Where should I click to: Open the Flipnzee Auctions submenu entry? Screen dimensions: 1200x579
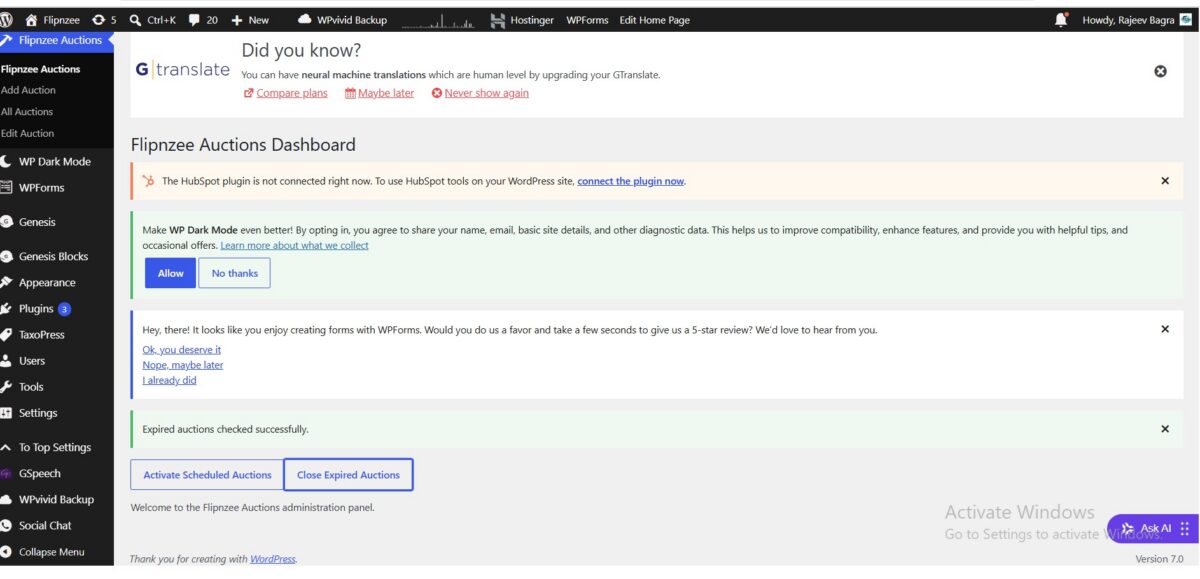pos(41,69)
